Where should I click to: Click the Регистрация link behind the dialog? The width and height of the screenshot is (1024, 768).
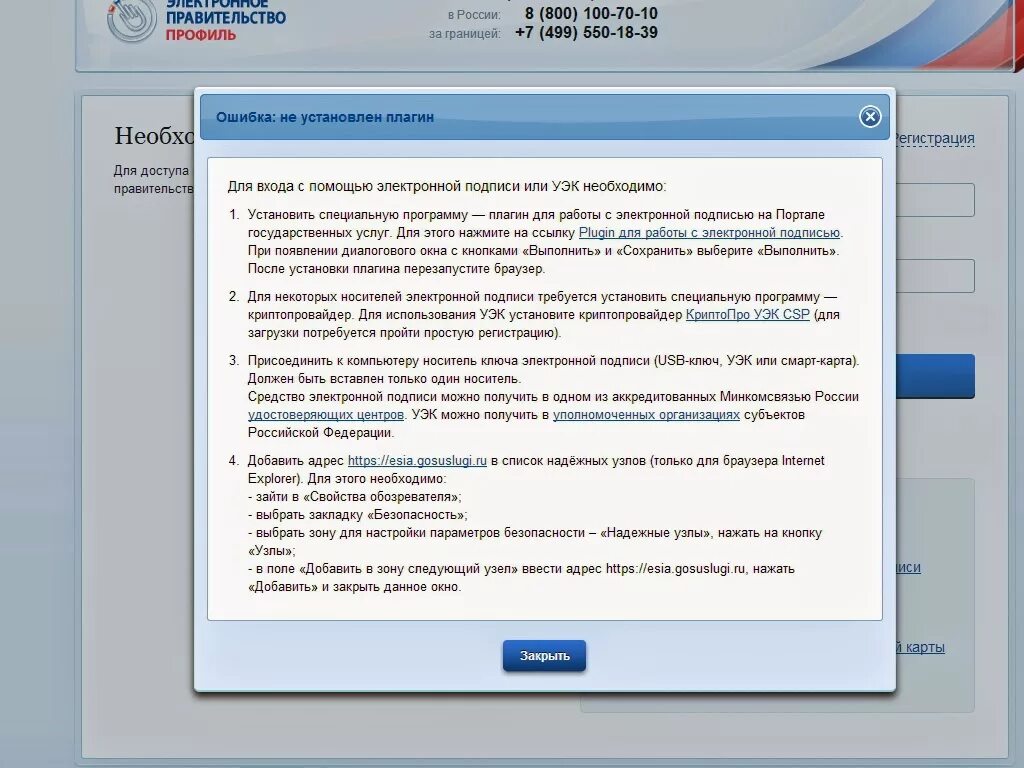point(935,138)
